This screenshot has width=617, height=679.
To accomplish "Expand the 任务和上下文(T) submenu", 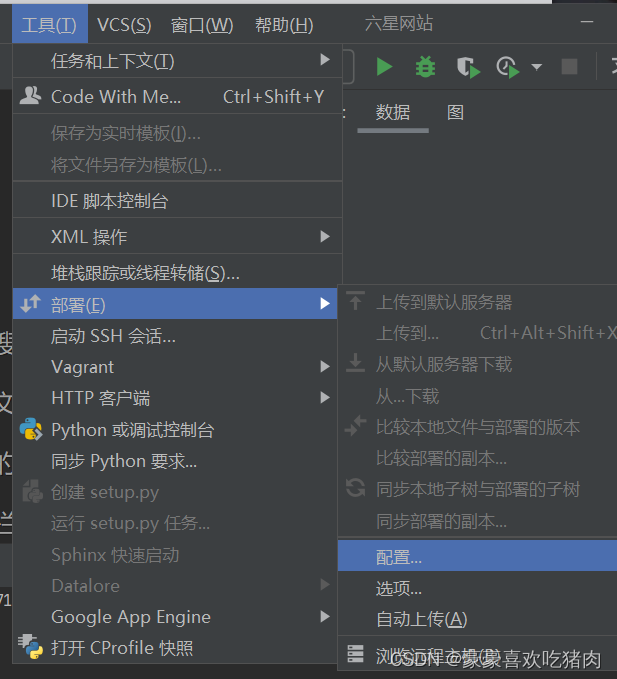I will [178, 61].
